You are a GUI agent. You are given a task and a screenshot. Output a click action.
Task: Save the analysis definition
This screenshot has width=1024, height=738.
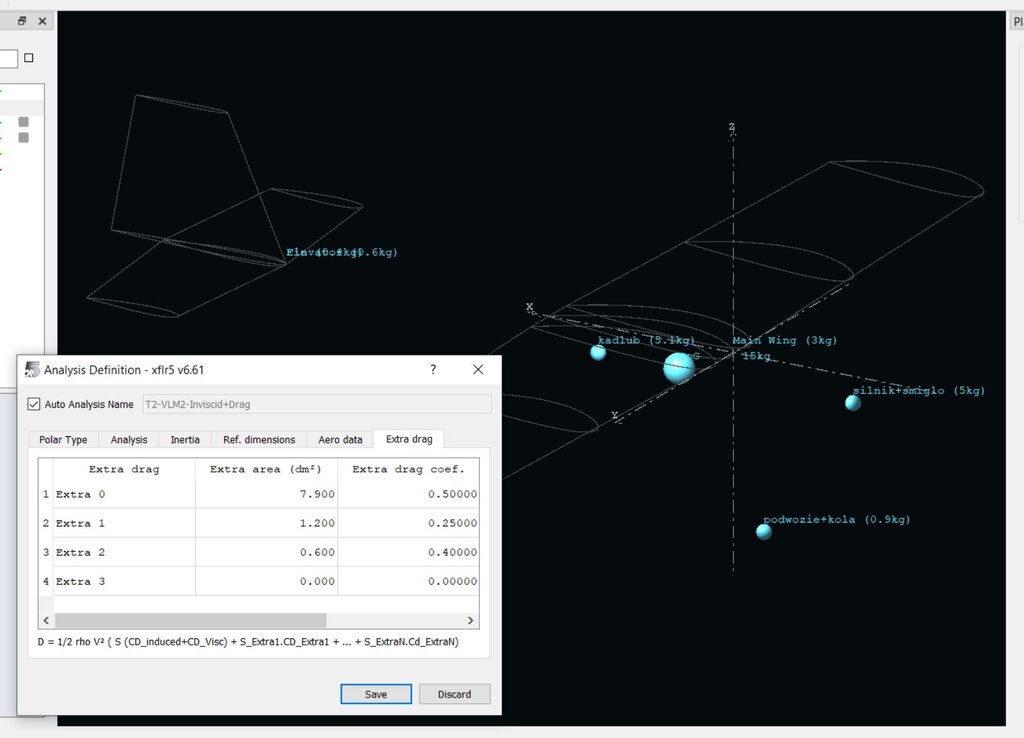pyautogui.click(x=376, y=694)
